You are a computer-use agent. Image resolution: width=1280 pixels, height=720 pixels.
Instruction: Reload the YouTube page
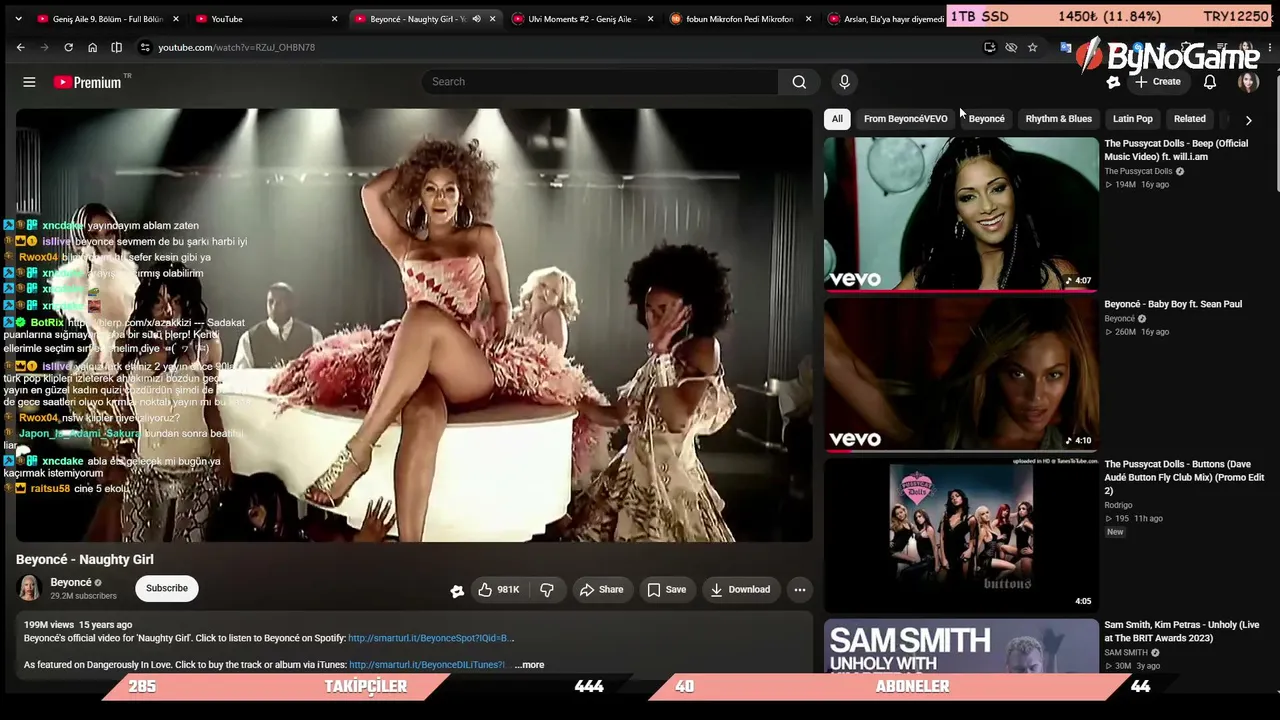[x=68, y=47]
